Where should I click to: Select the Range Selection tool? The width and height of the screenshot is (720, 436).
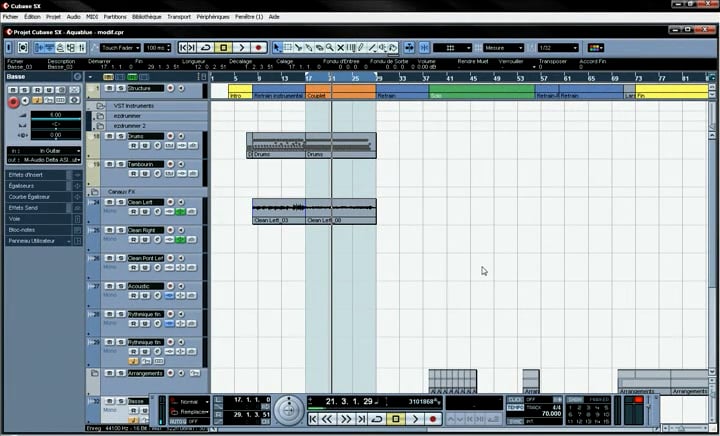[288, 48]
